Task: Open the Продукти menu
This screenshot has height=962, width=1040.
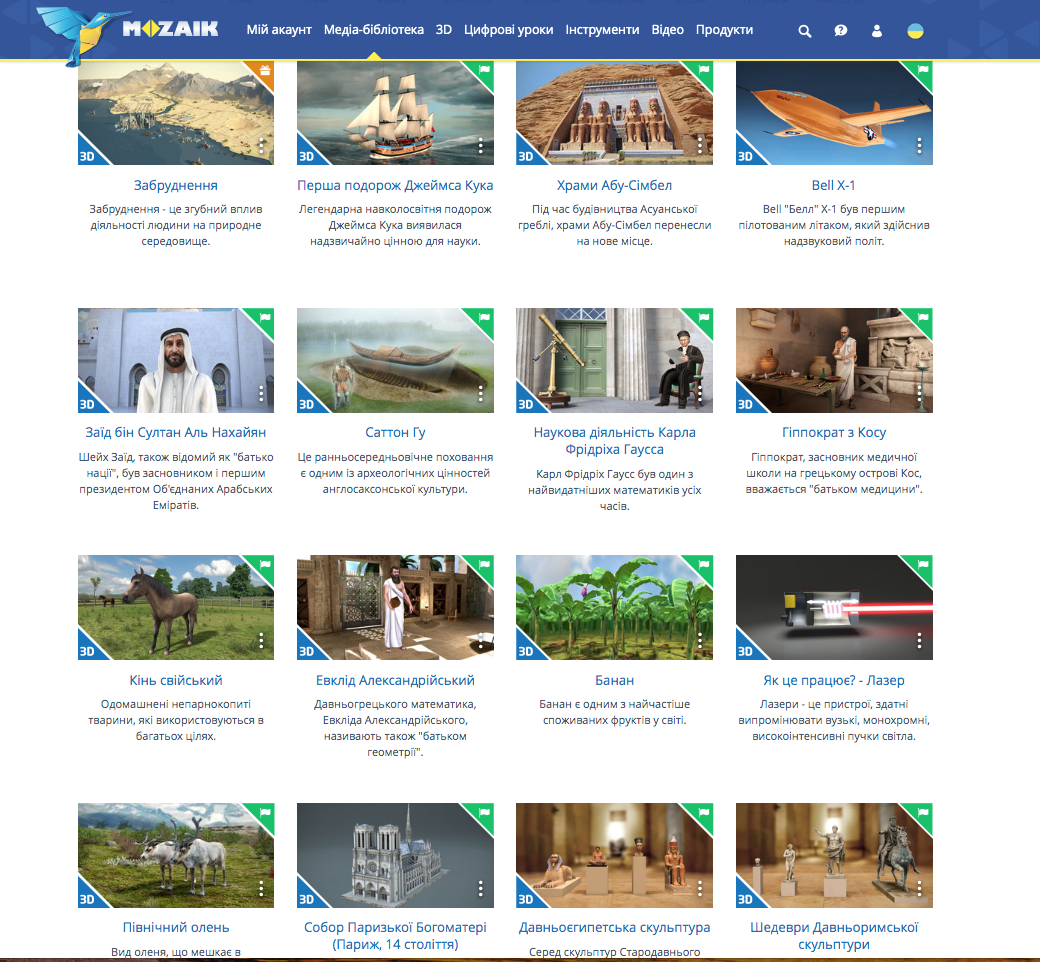Action: tap(724, 30)
